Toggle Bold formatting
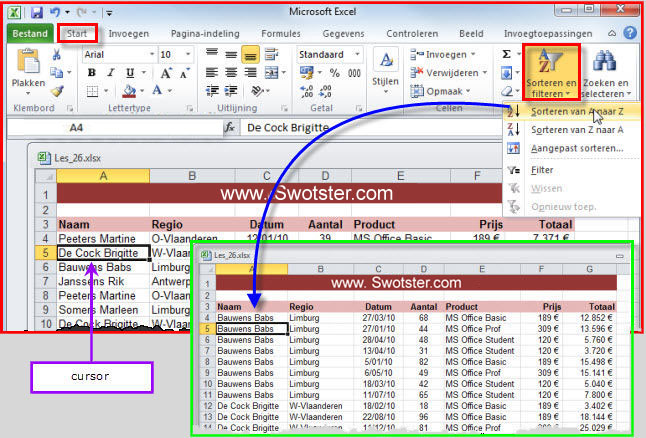This screenshot has height=438, width=646. [x=91, y=73]
